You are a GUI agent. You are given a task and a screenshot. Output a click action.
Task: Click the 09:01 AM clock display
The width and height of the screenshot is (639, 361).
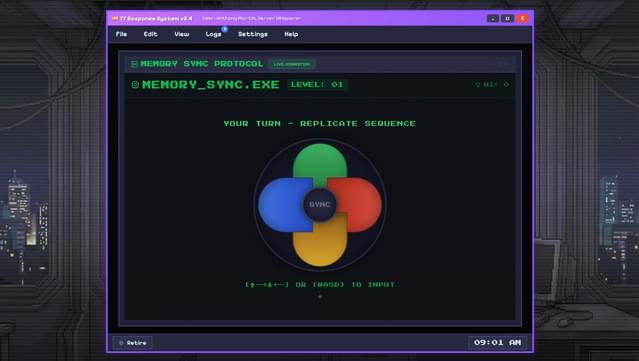(497, 342)
